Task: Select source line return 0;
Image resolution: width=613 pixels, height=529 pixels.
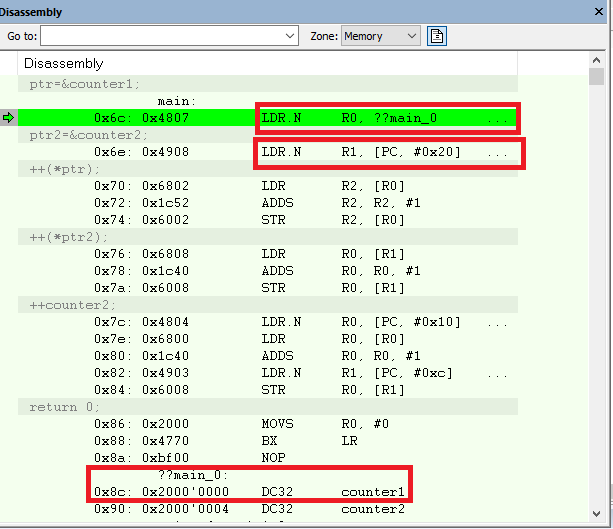Action: pyautogui.click(x=268, y=407)
